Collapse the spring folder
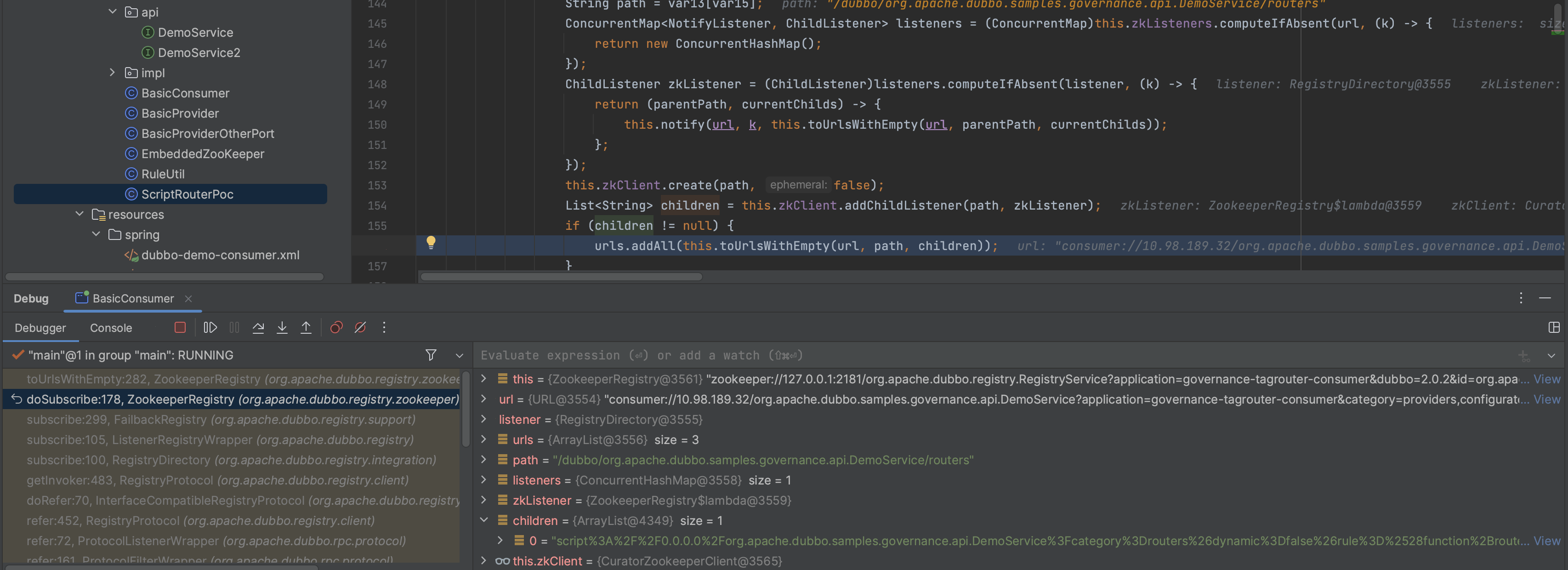This screenshot has width=1568, height=570. tap(96, 234)
